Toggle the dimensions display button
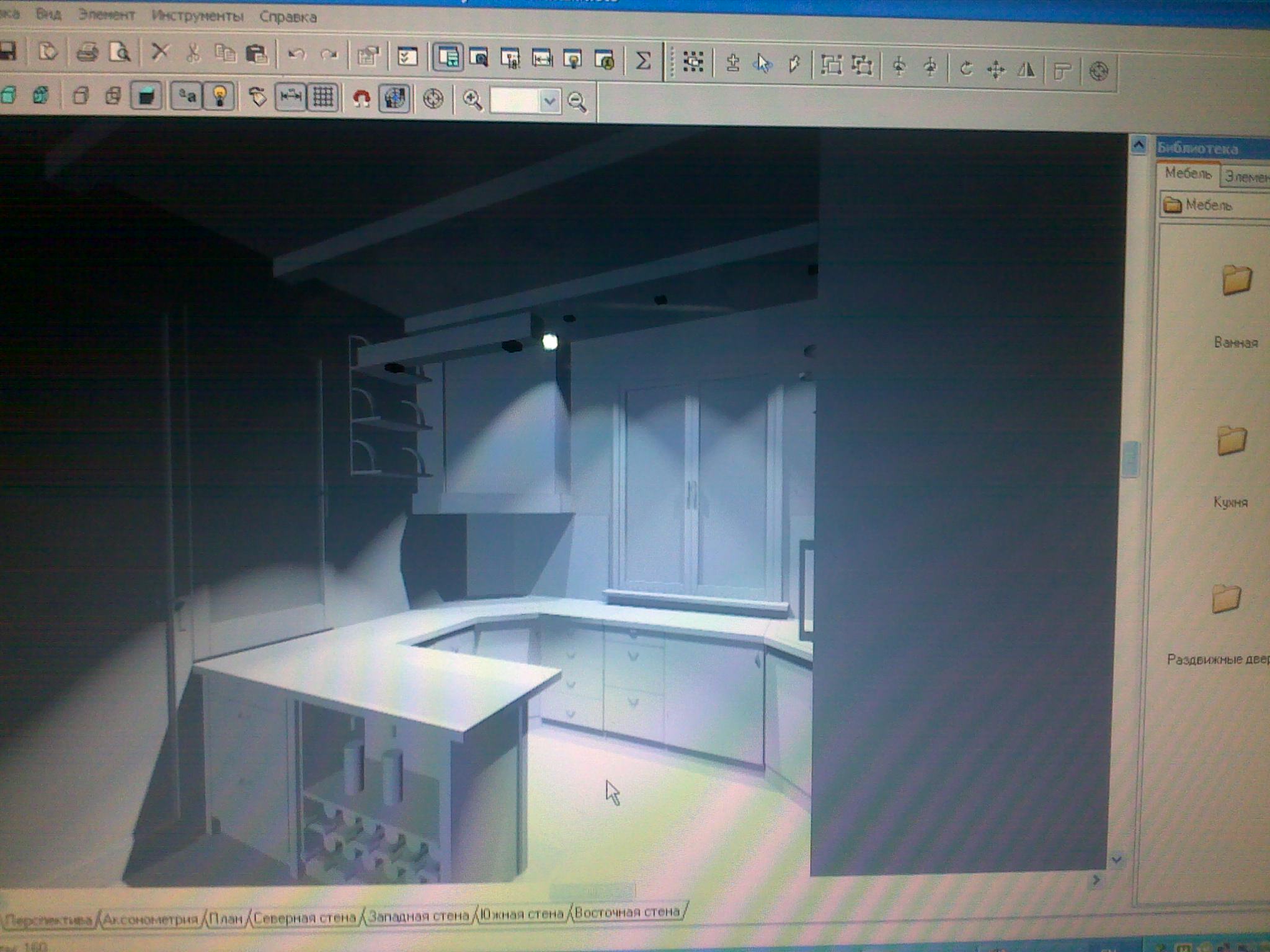This screenshot has height=952, width=1270. [x=290, y=97]
